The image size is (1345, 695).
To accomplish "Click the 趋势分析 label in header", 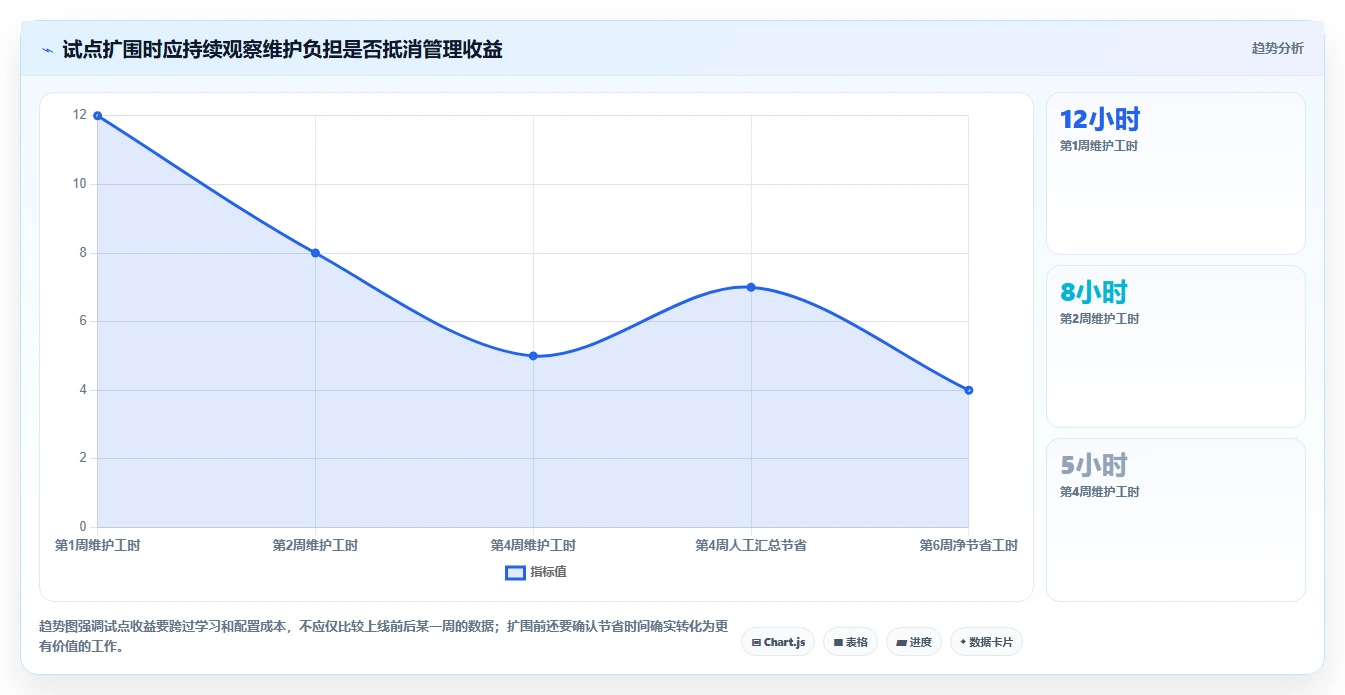I will pos(1277,48).
